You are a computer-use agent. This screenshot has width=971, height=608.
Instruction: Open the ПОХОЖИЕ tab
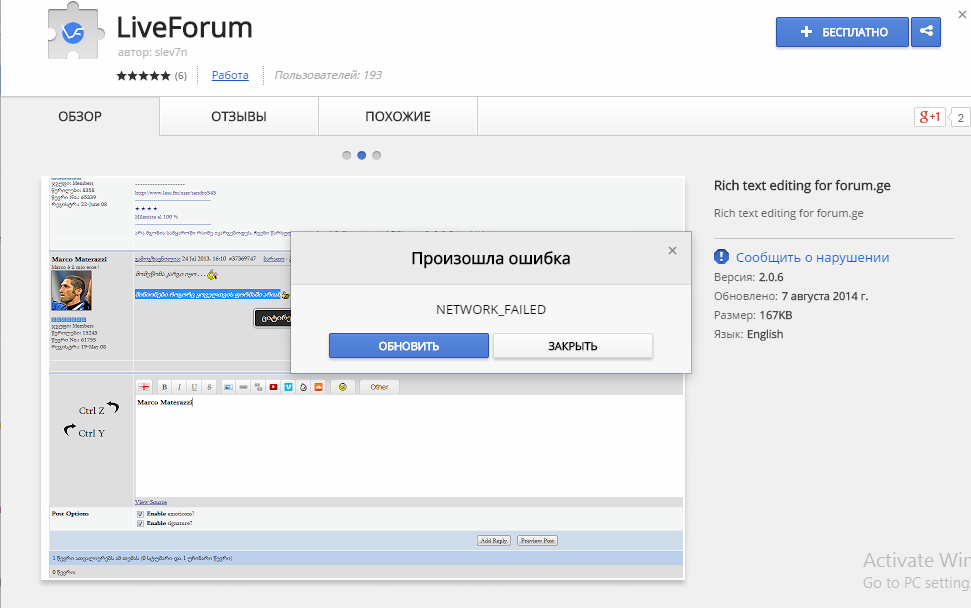pyautogui.click(x=397, y=117)
